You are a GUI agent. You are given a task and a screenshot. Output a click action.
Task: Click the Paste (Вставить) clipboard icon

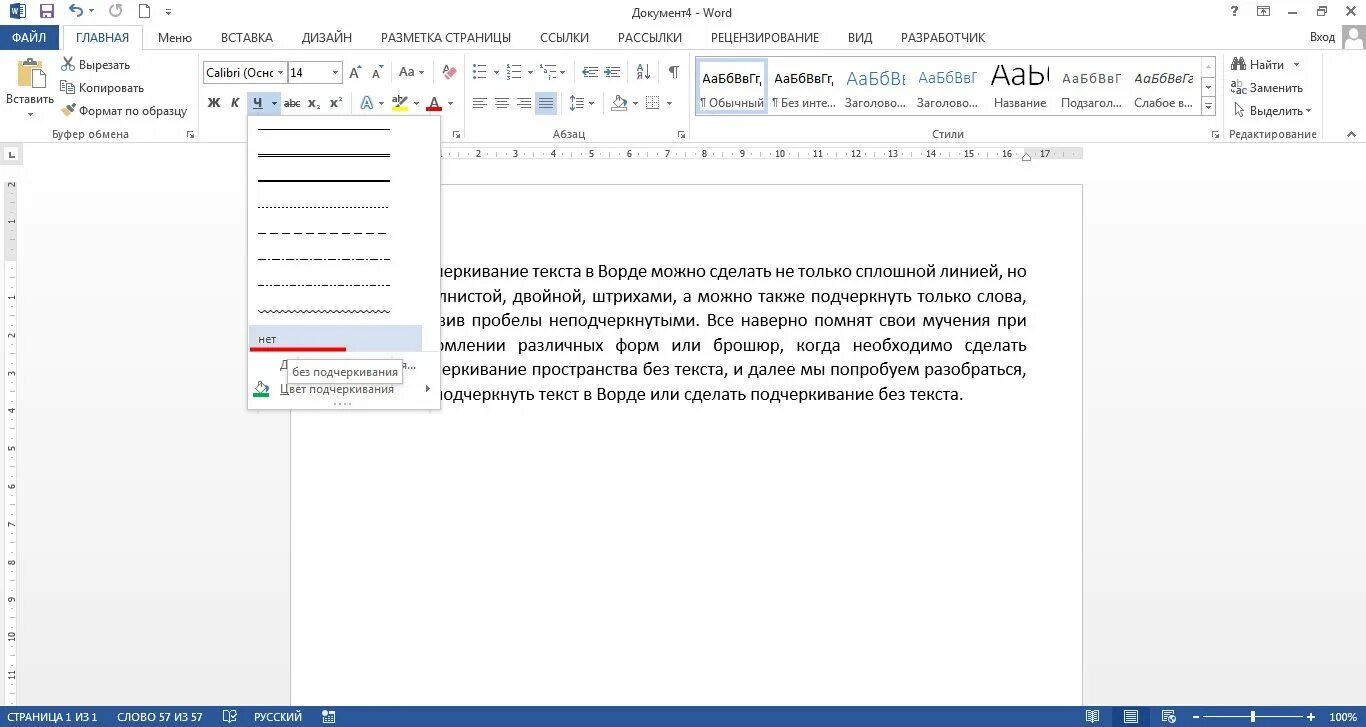30,75
